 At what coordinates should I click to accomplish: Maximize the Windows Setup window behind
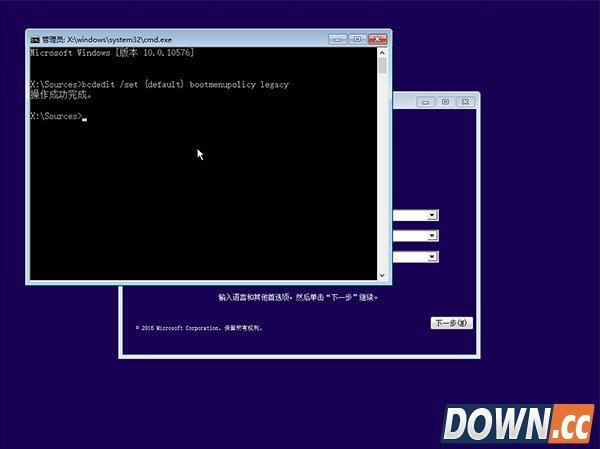[445, 102]
